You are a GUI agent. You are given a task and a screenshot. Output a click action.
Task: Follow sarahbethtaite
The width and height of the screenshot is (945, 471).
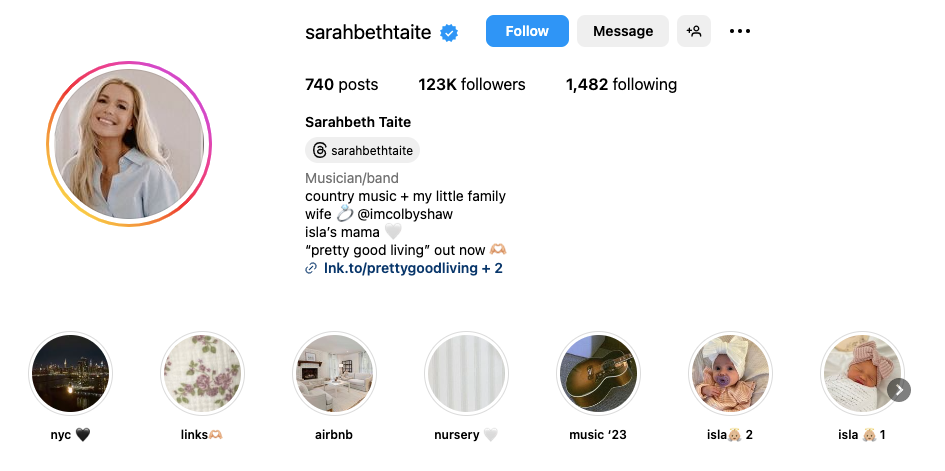pos(527,31)
